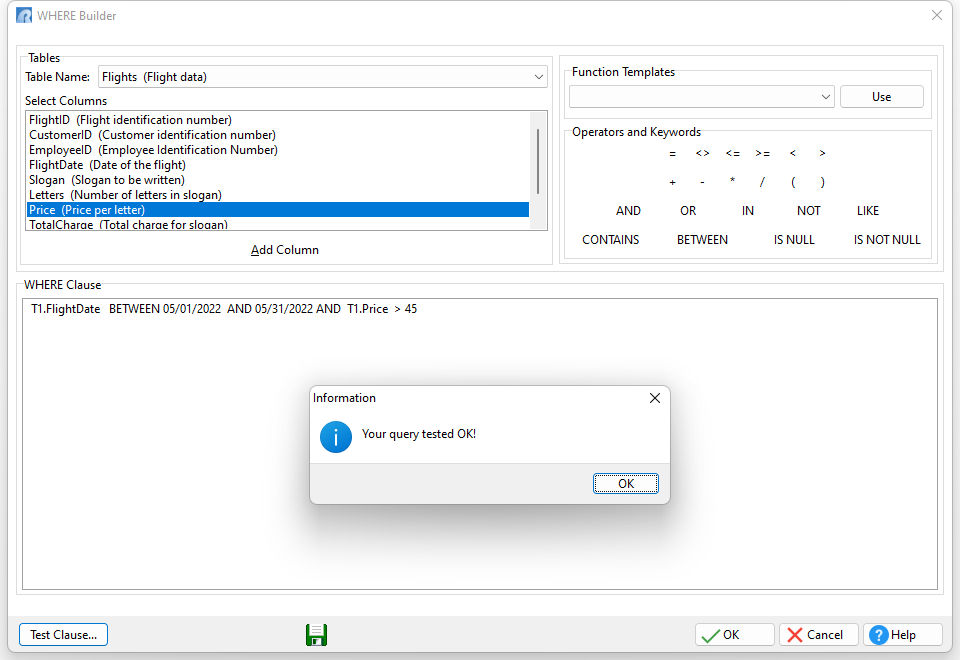Click the WHERE Builder title bar app icon
The width and height of the screenshot is (960, 660).
point(24,15)
